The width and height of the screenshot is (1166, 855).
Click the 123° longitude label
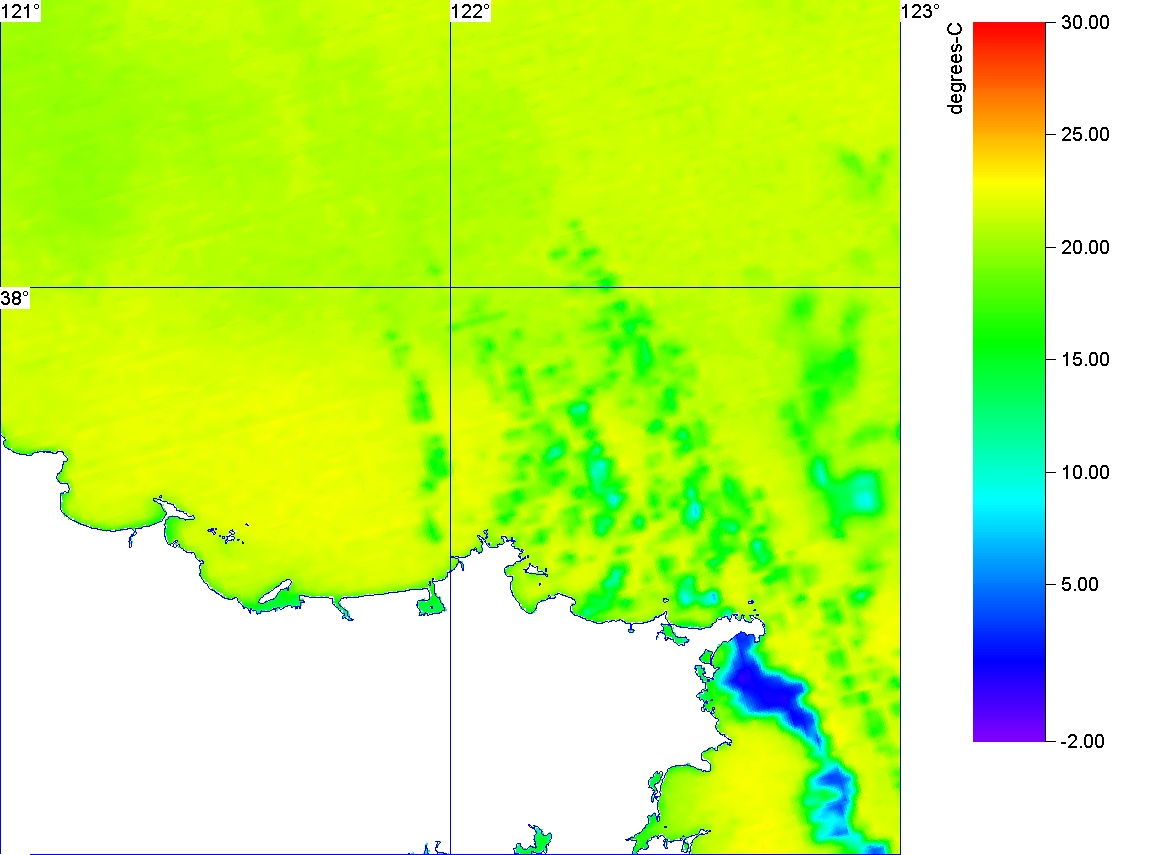(x=921, y=11)
